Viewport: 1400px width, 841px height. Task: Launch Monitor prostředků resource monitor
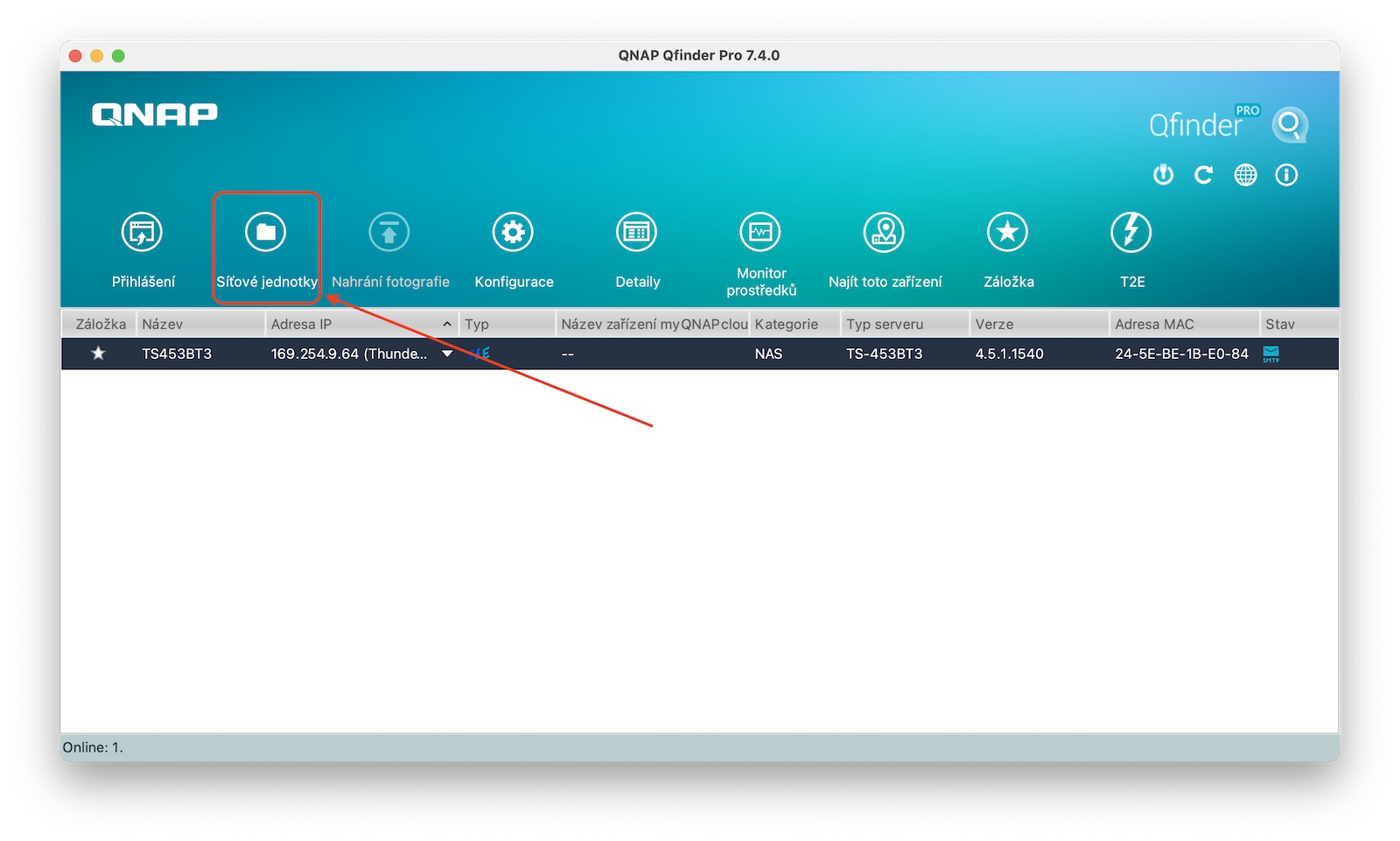pos(760,232)
